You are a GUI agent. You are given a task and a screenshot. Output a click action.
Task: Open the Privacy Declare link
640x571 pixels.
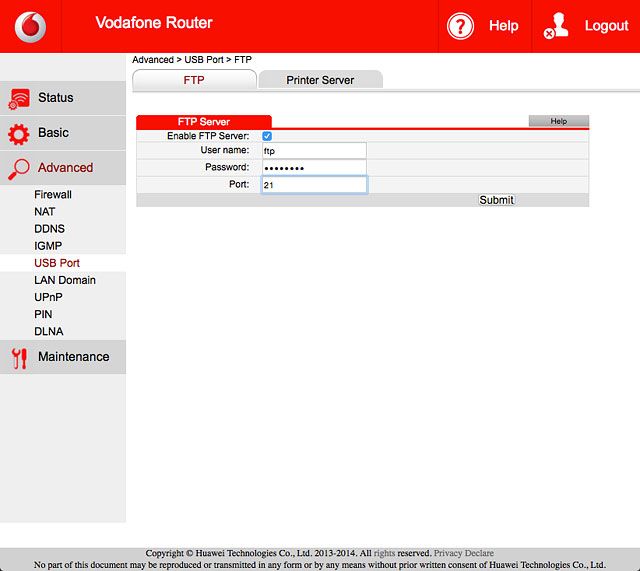464,553
